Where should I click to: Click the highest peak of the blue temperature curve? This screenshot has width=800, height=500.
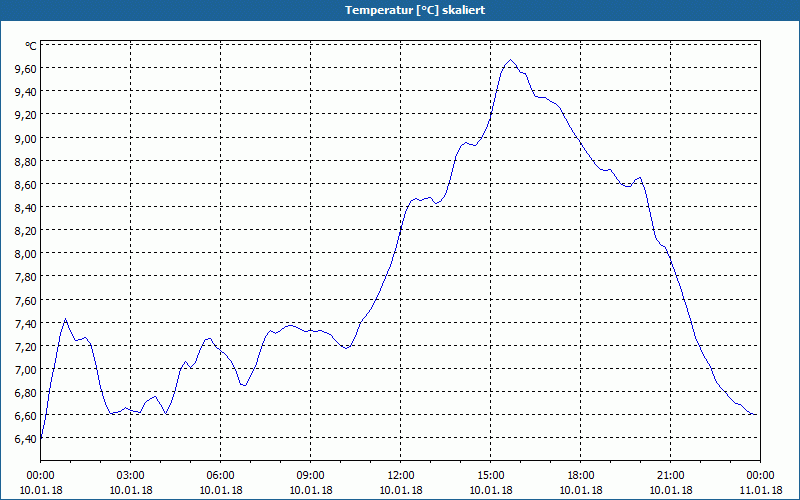pos(511,60)
